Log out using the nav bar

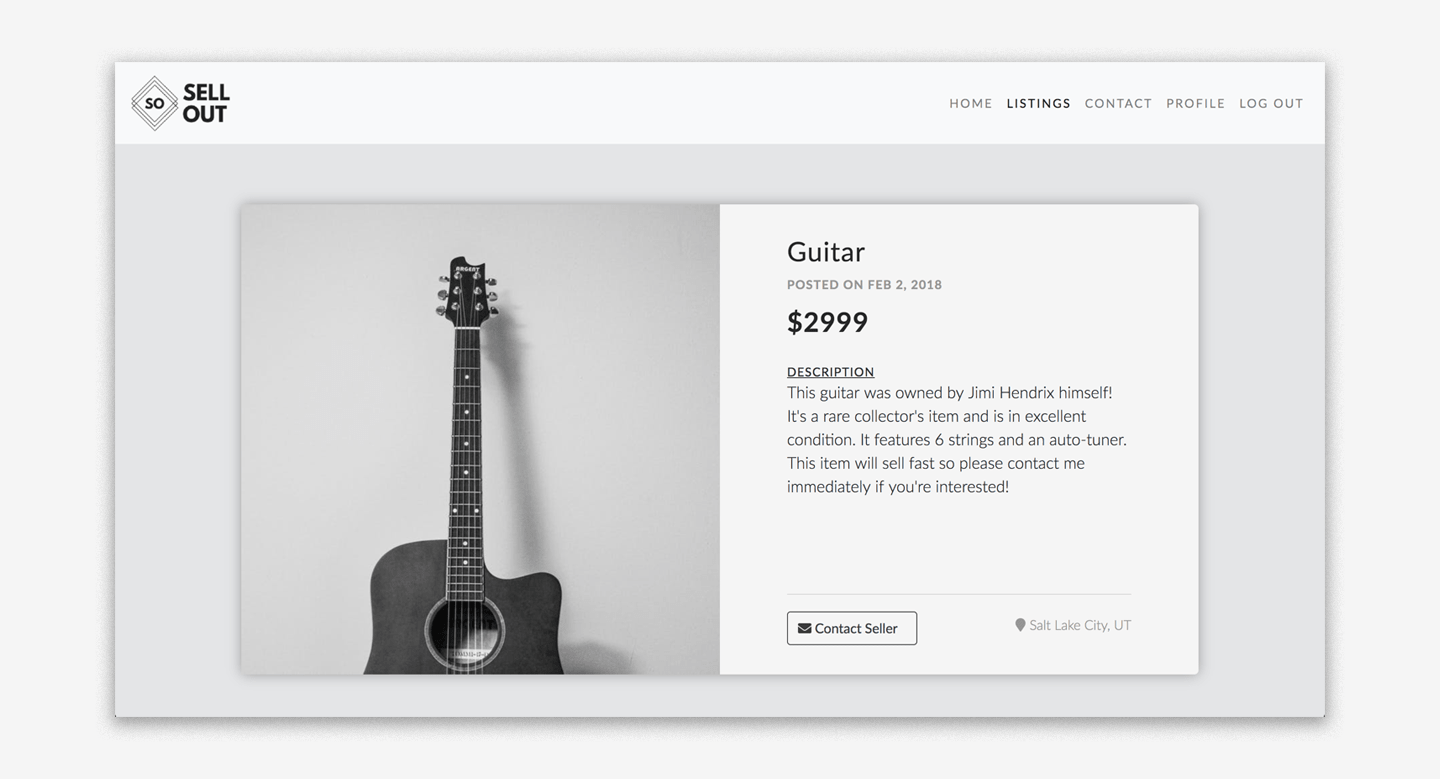1271,103
